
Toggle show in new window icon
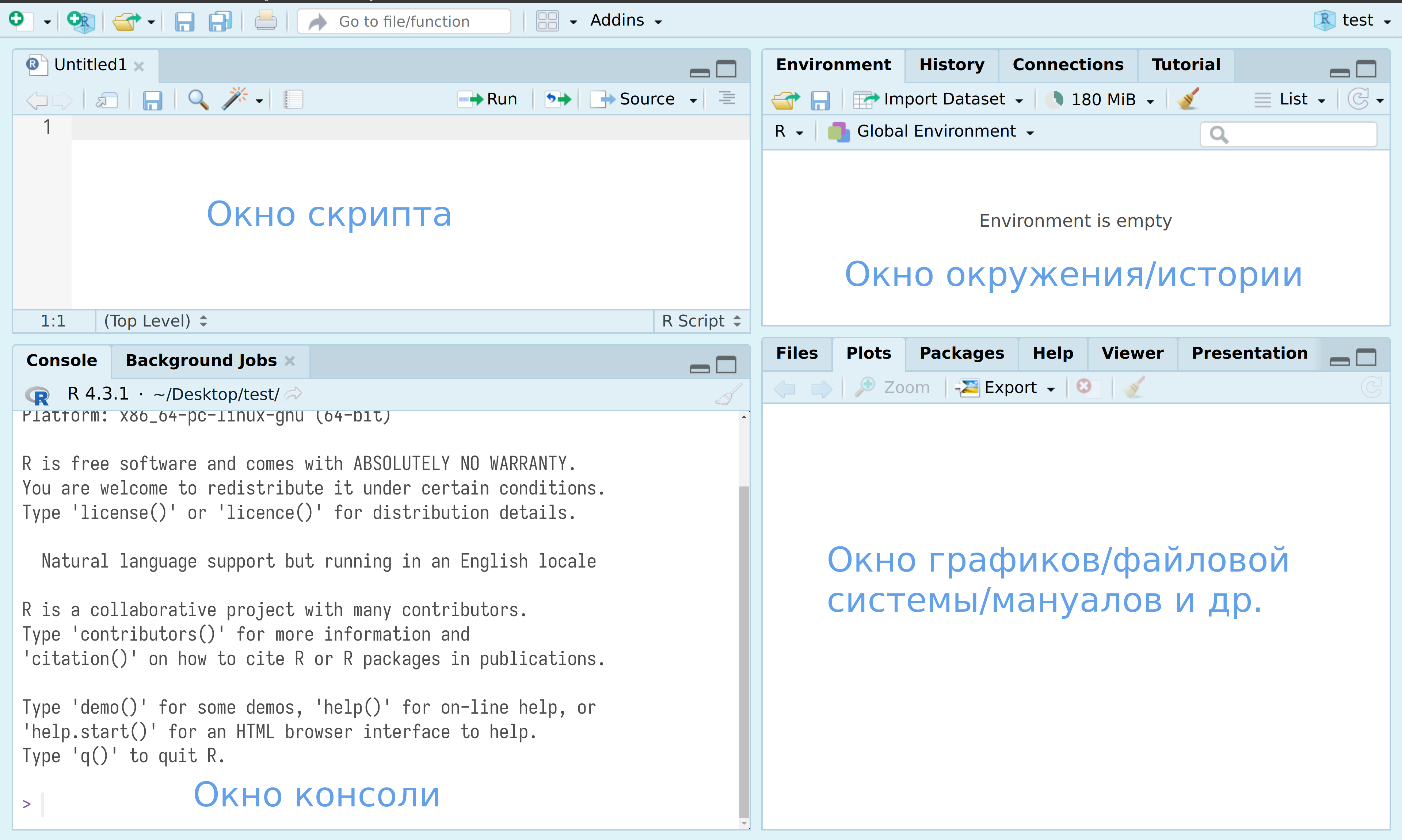106,100
